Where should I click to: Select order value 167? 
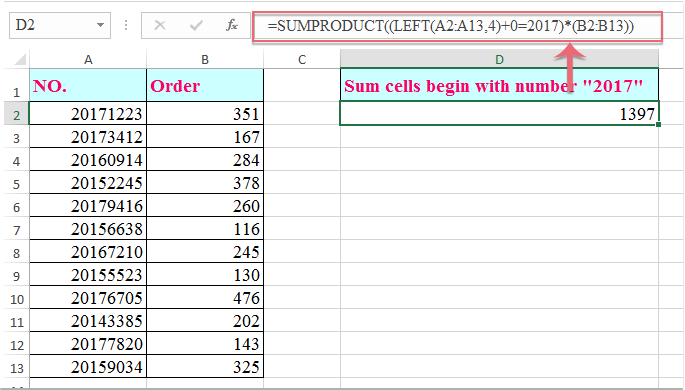[205, 137]
